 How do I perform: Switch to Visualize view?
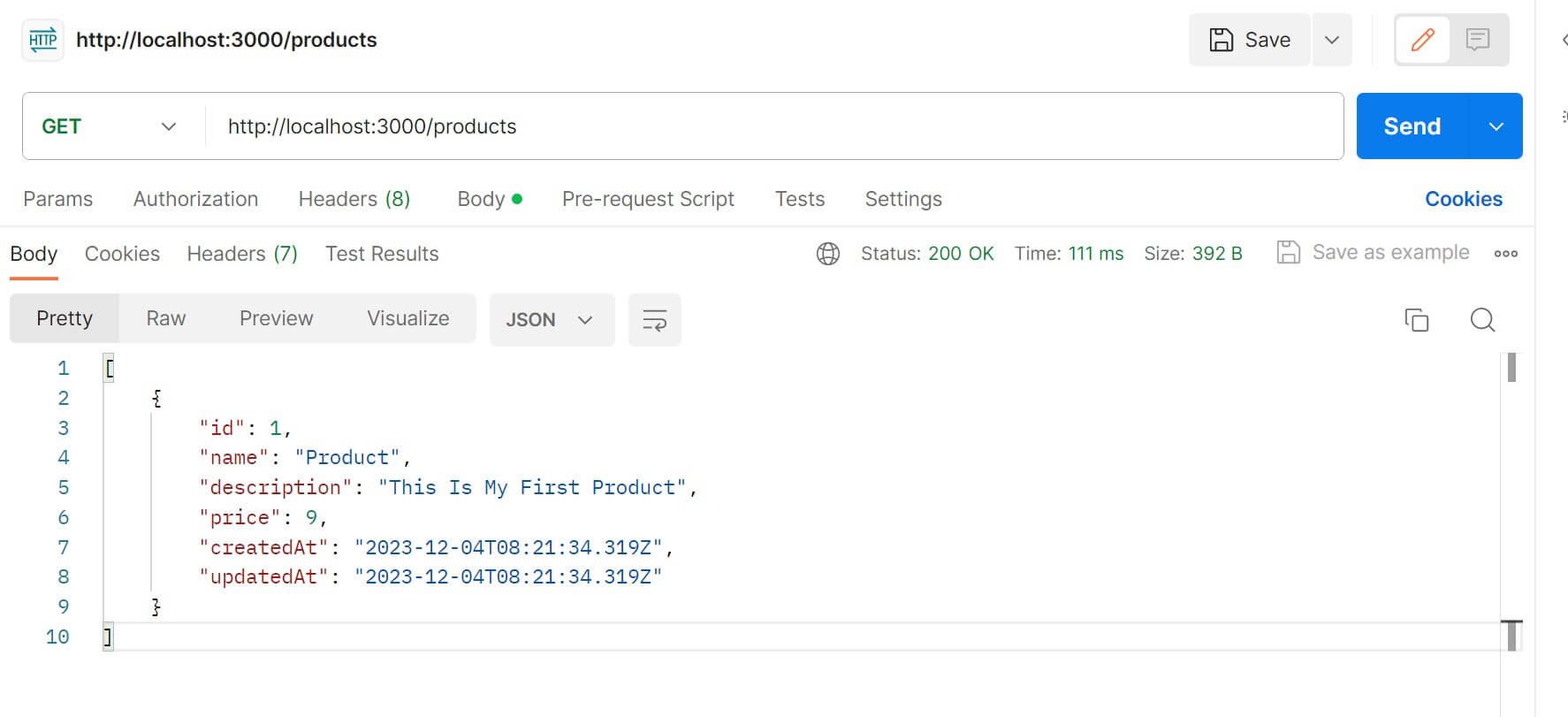click(408, 318)
